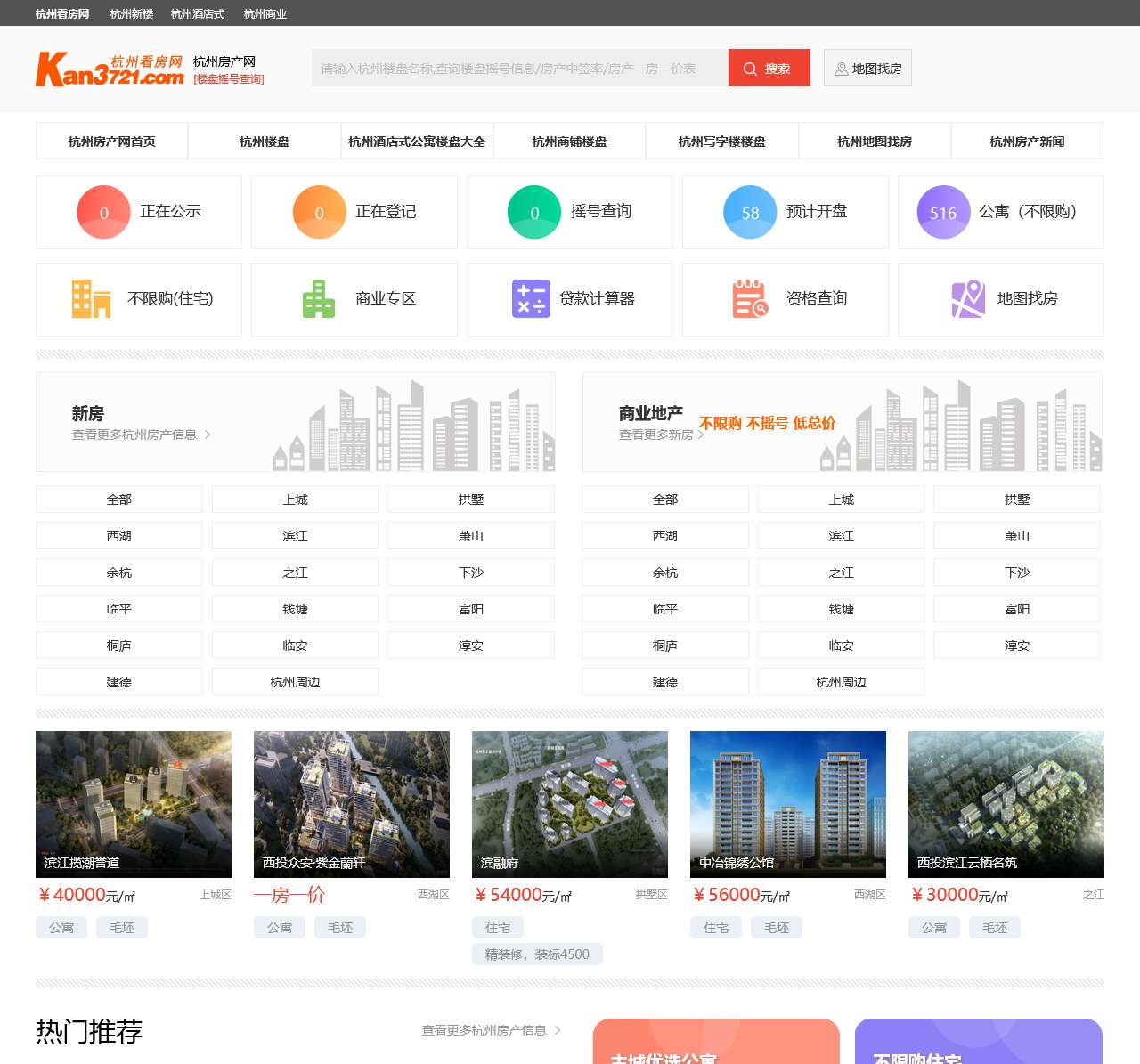Activate the 全部 filter in 新房 section
The width and height of the screenshot is (1140, 1064).
[118, 499]
